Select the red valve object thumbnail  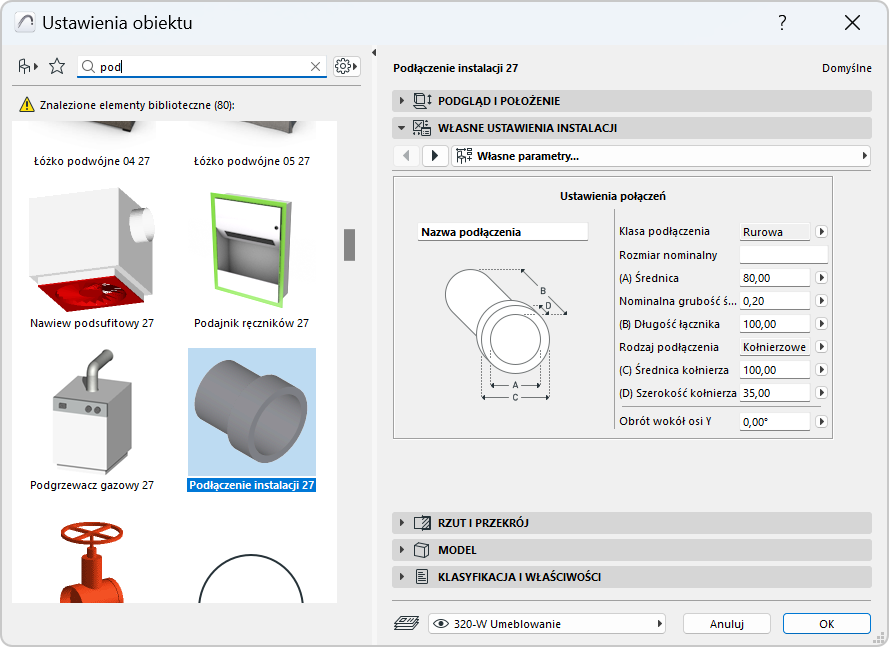coord(92,561)
